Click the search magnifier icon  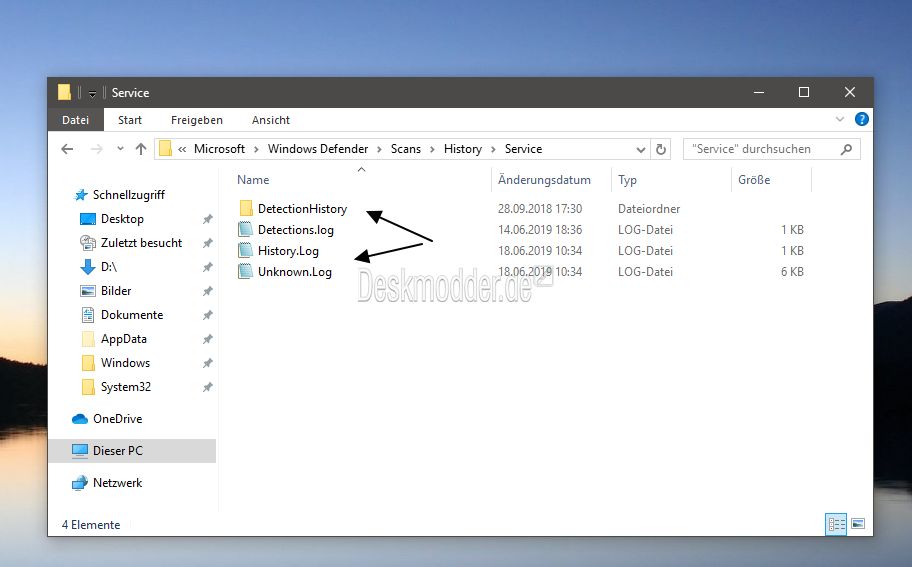(846, 149)
